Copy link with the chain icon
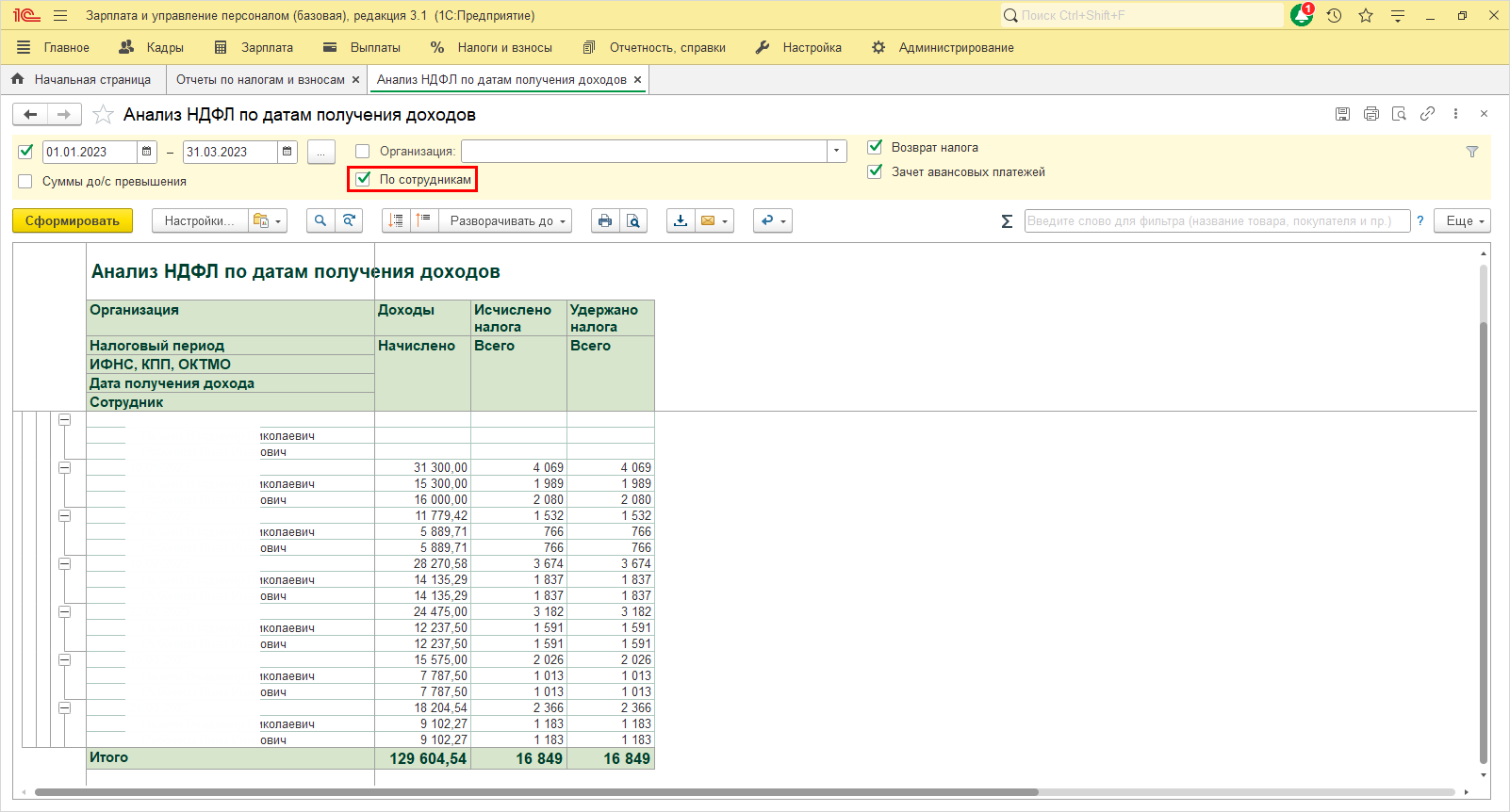 [1427, 114]
